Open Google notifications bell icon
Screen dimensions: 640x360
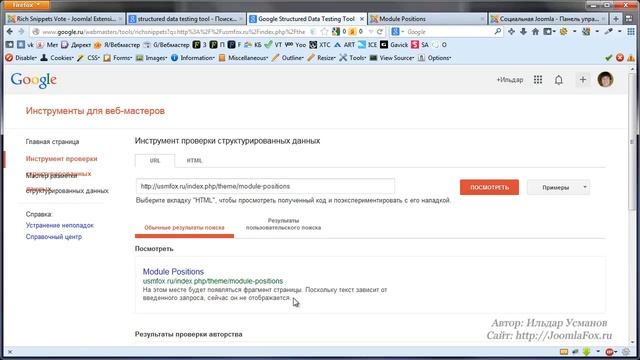pos(559,80)
